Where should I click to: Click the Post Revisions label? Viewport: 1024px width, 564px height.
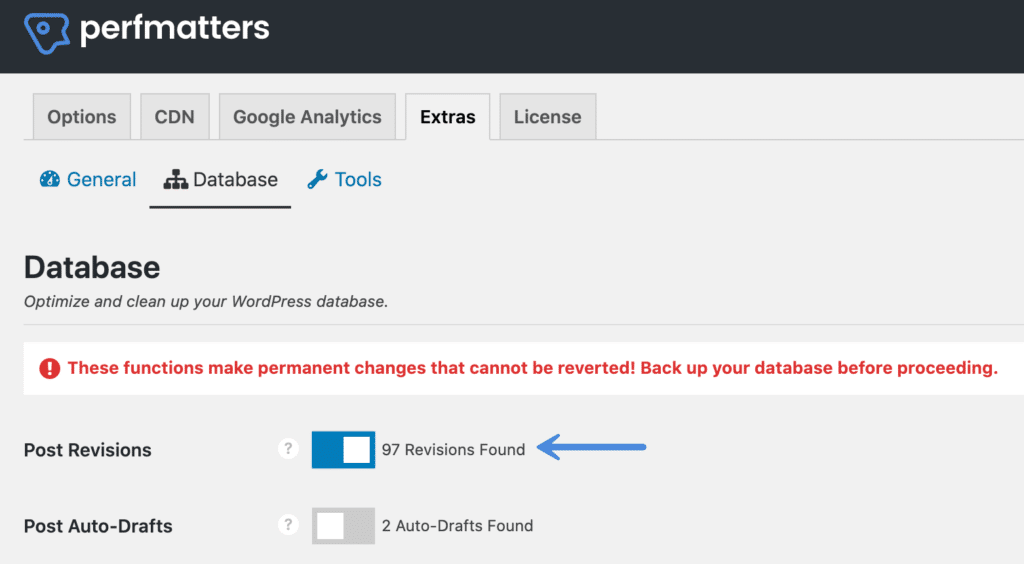tap(88, 450)
